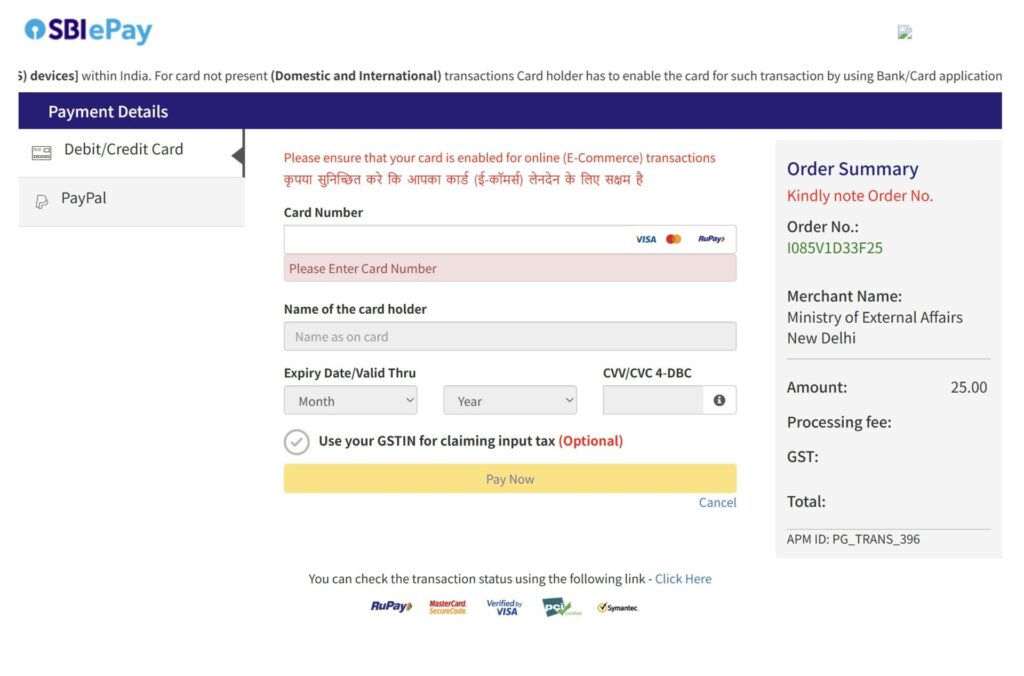The width and height of the screenshot is (1024, 676).
Task: Click the PayPal icon in sidebar
Action: [41, 201]
